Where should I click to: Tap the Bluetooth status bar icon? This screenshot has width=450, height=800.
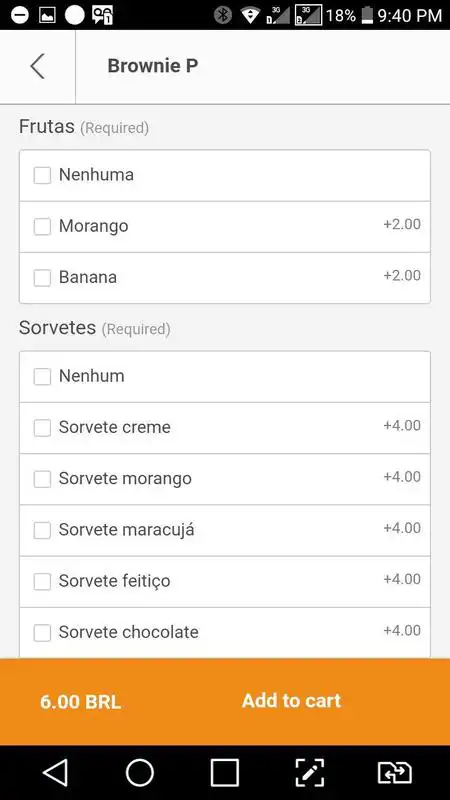click(222, 15)
